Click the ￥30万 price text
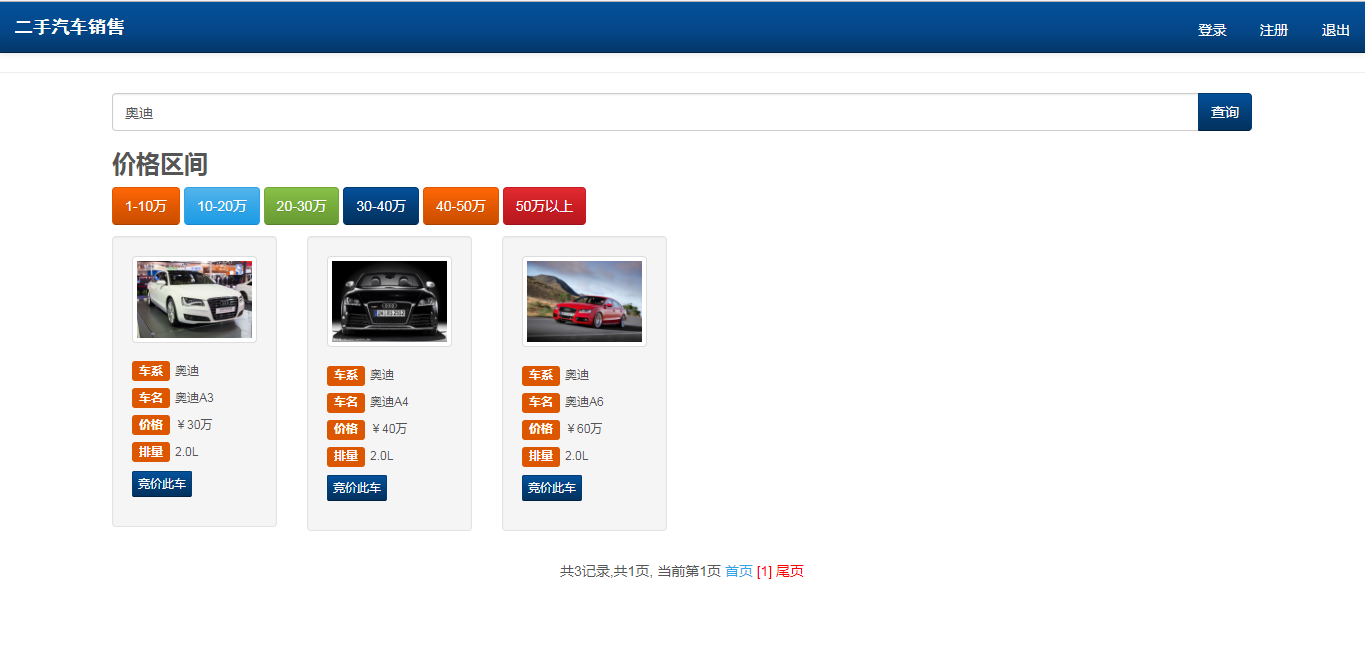1365x663 pixels. coord(194,425)
